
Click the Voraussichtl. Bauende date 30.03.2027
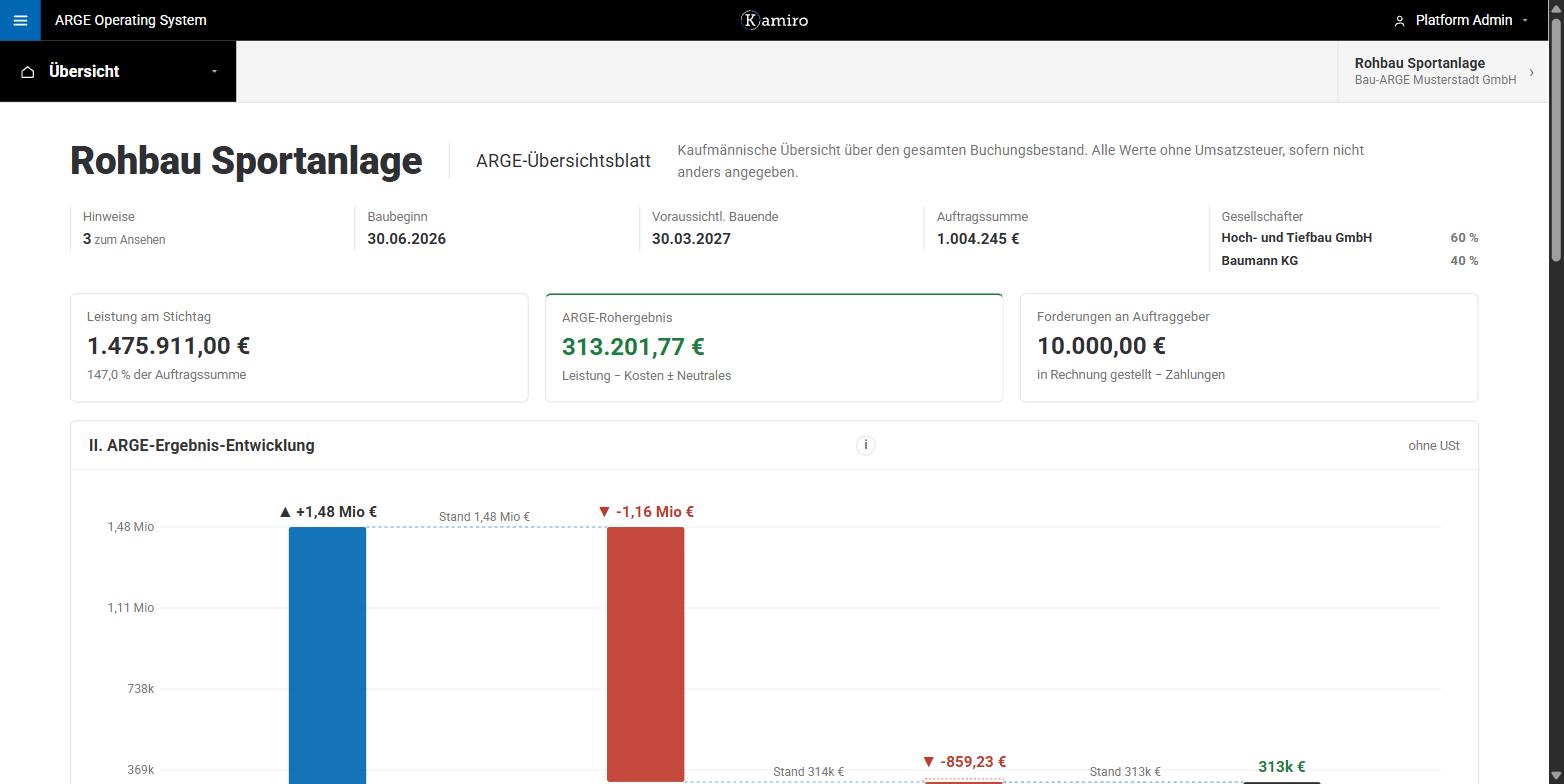pos(691,239)
